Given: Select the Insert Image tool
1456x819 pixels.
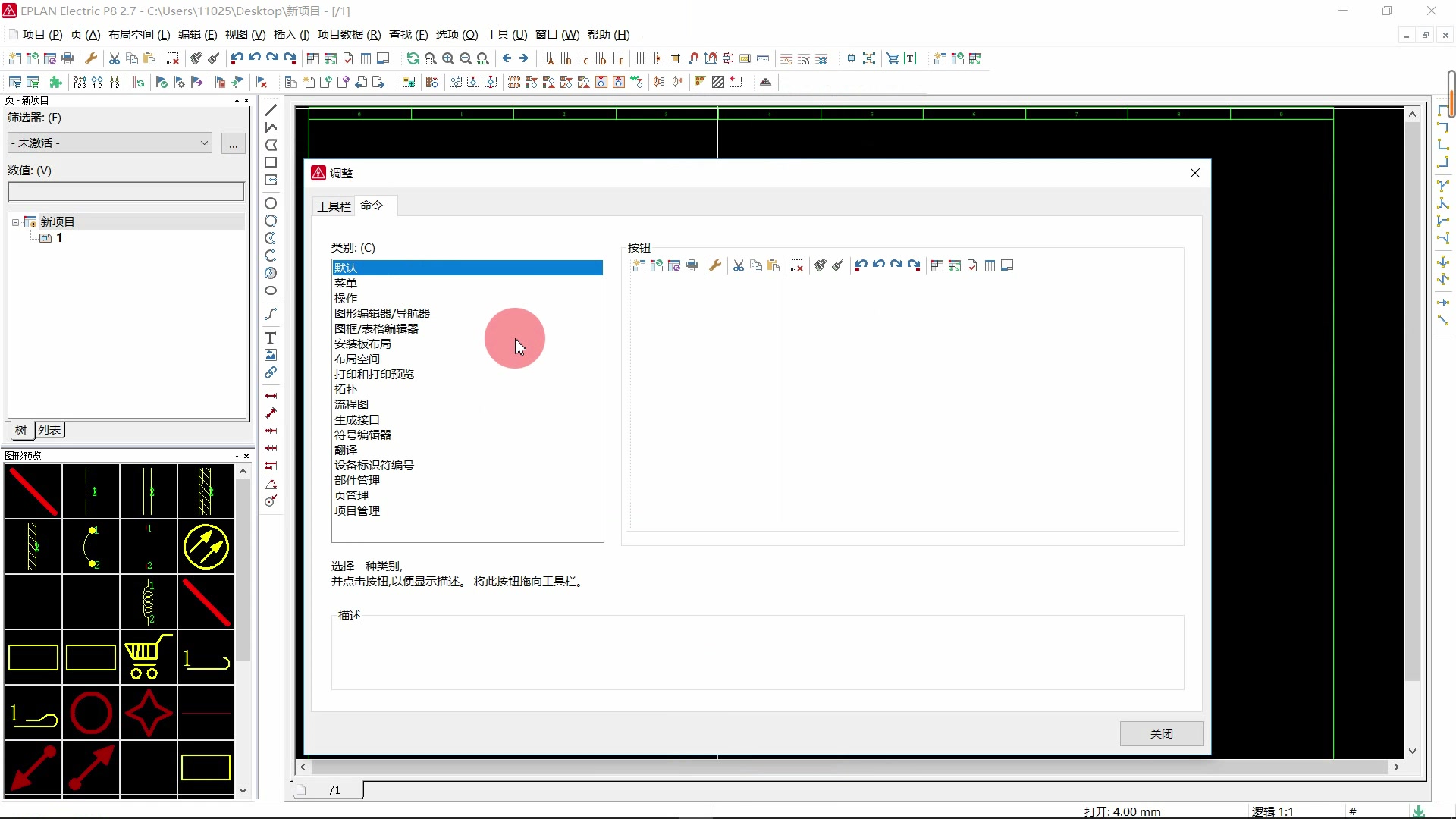Looking at the screenshot, I should click(x=271, y=354).
